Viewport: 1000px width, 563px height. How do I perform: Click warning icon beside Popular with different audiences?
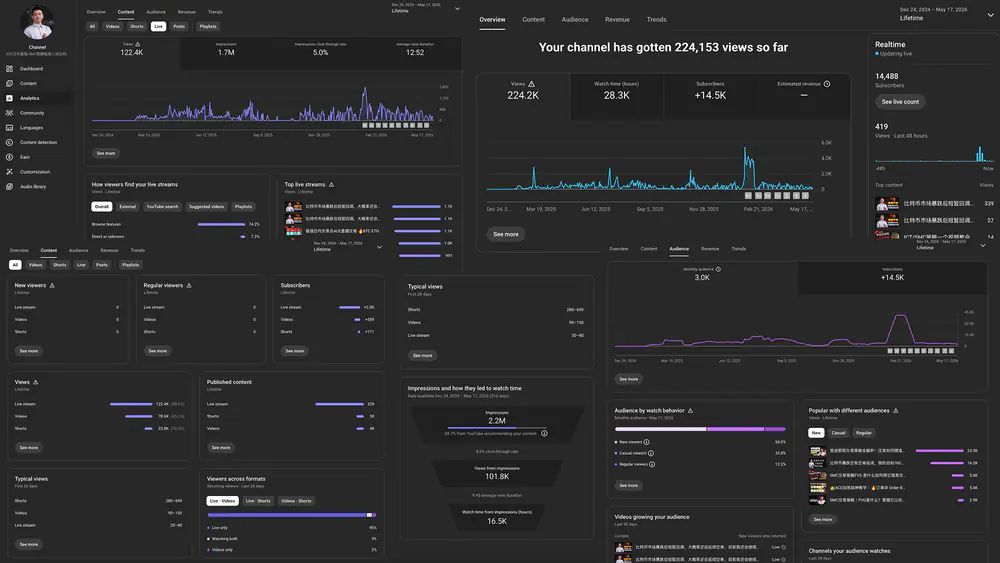[896, 411]
